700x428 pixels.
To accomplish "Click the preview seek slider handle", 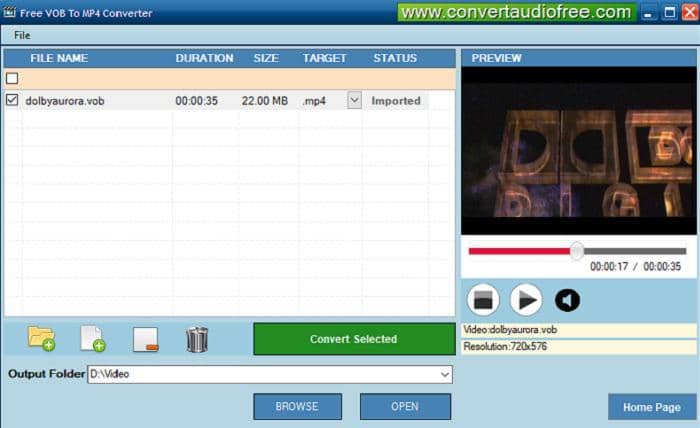I will 577,251.
